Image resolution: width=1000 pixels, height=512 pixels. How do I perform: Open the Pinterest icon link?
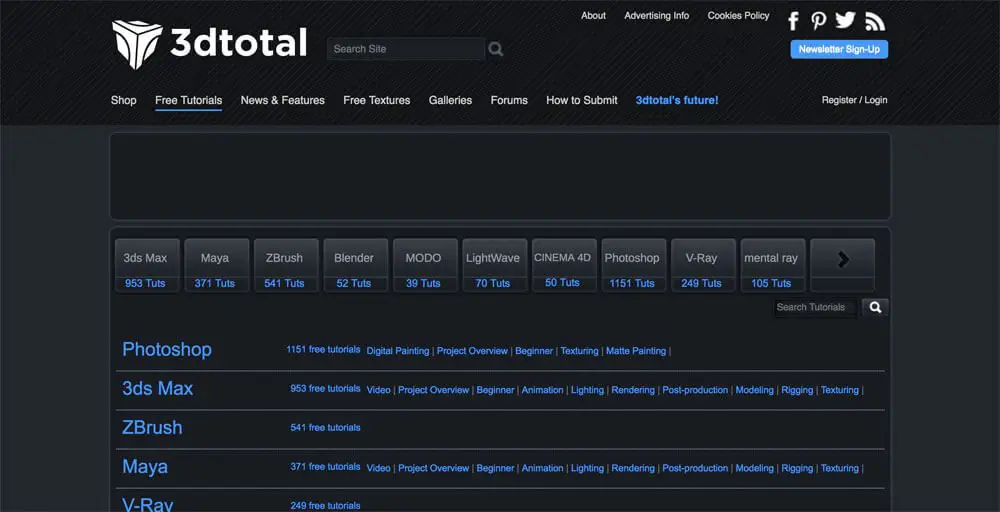[818, 20]
